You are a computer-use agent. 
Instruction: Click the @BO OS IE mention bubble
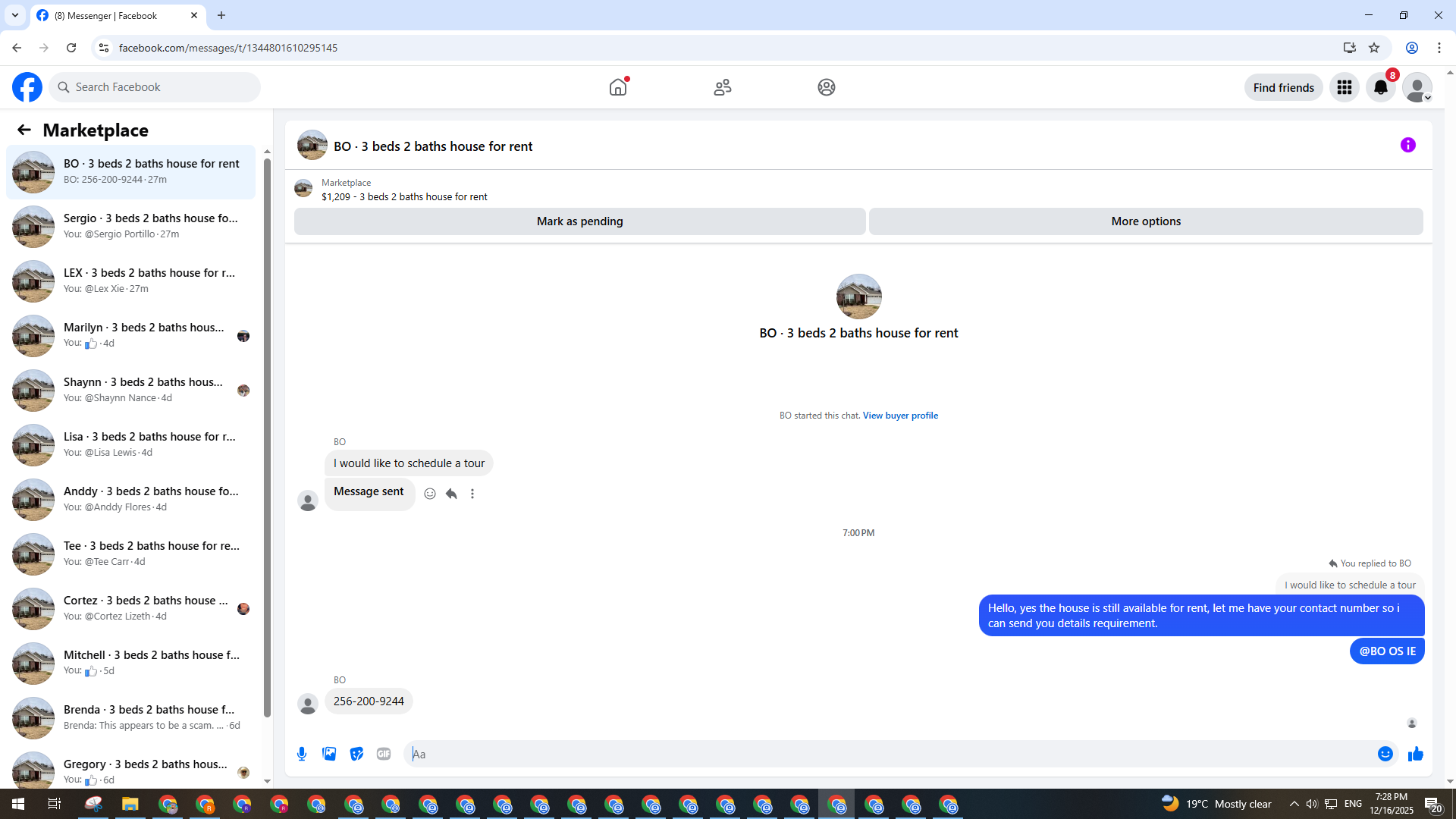coord(1387,651)
